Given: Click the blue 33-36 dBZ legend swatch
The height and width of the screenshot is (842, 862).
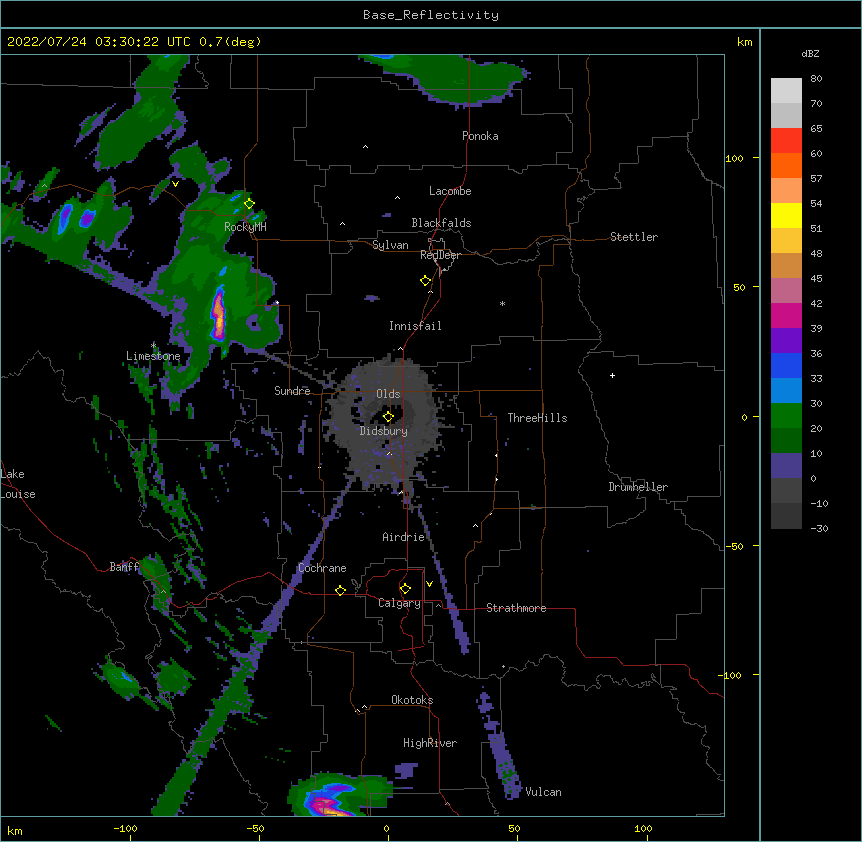Looking at the screenshot, I should (x=786, y=365).
